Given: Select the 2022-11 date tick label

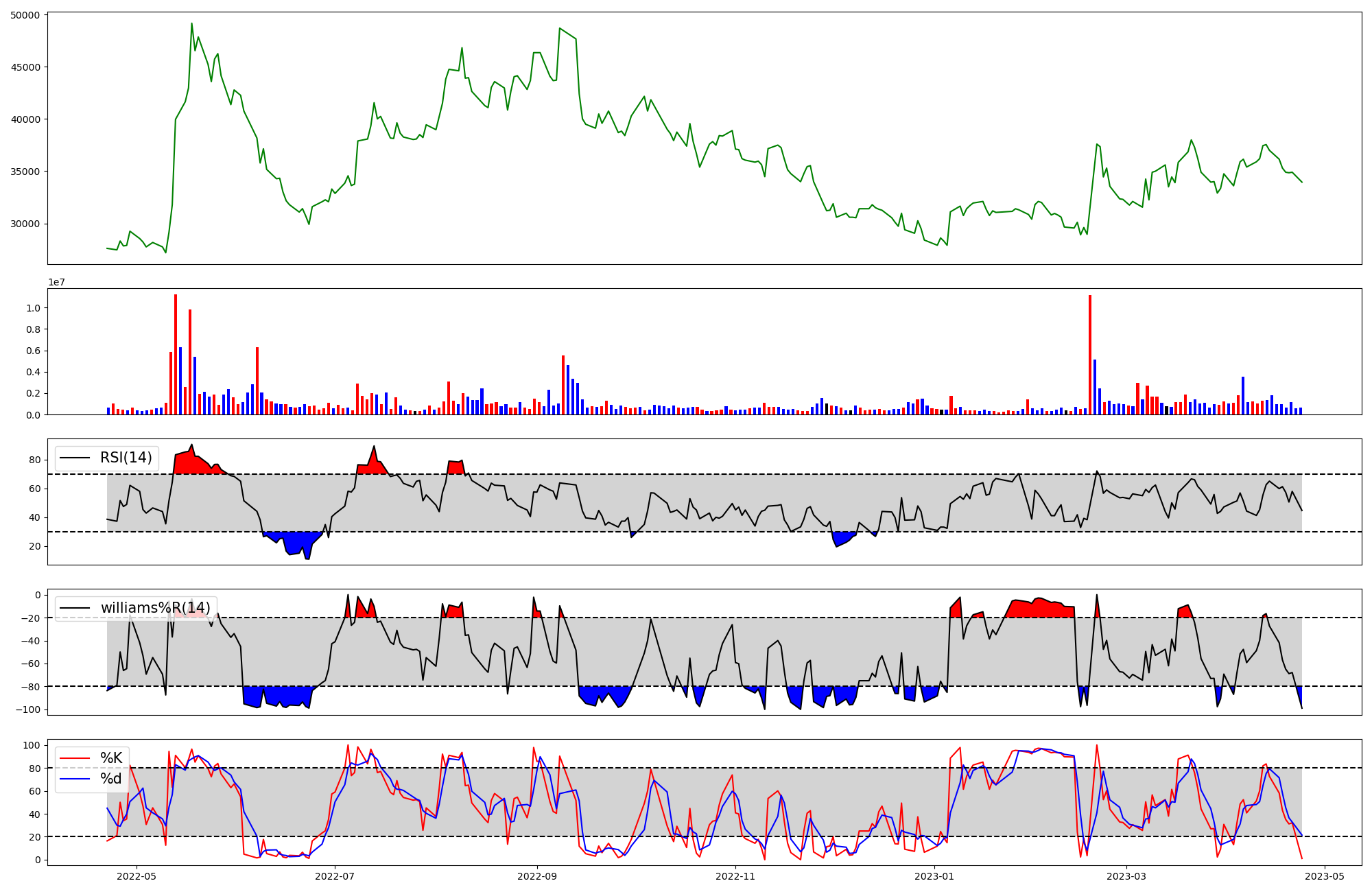Looking at the screenshot, I should 735,876.
